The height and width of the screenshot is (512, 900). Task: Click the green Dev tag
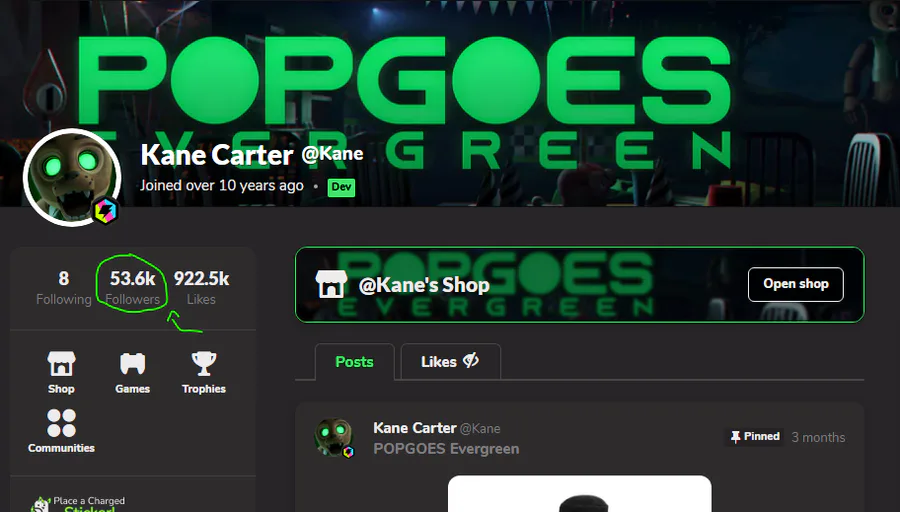click(x=341, y=187)
